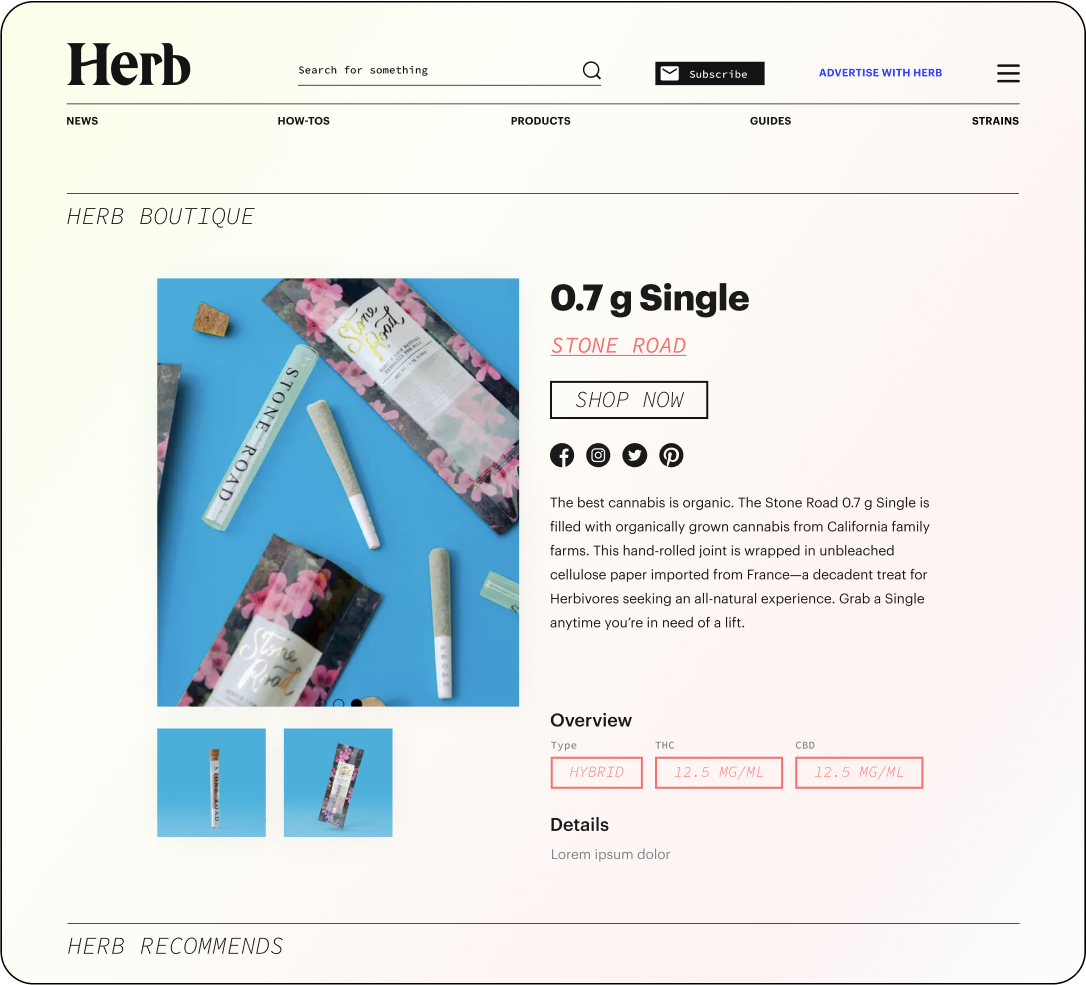Image resolution: width=1086 pixels, height=985 pixels.
Task: Click ADVERTISE WITH HERB link
Action: click(x=880, y=73)
